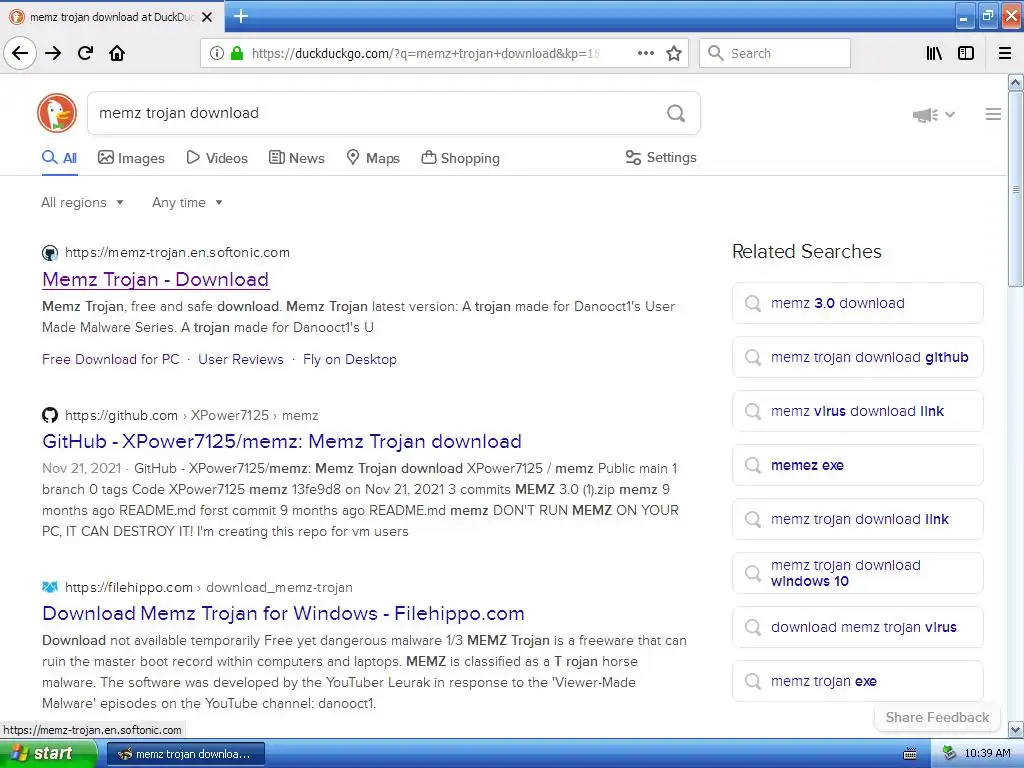Viewport: 1024px width, 768px height.
Task: Open Memz Trojan - Download result
Action: (155, 280)
